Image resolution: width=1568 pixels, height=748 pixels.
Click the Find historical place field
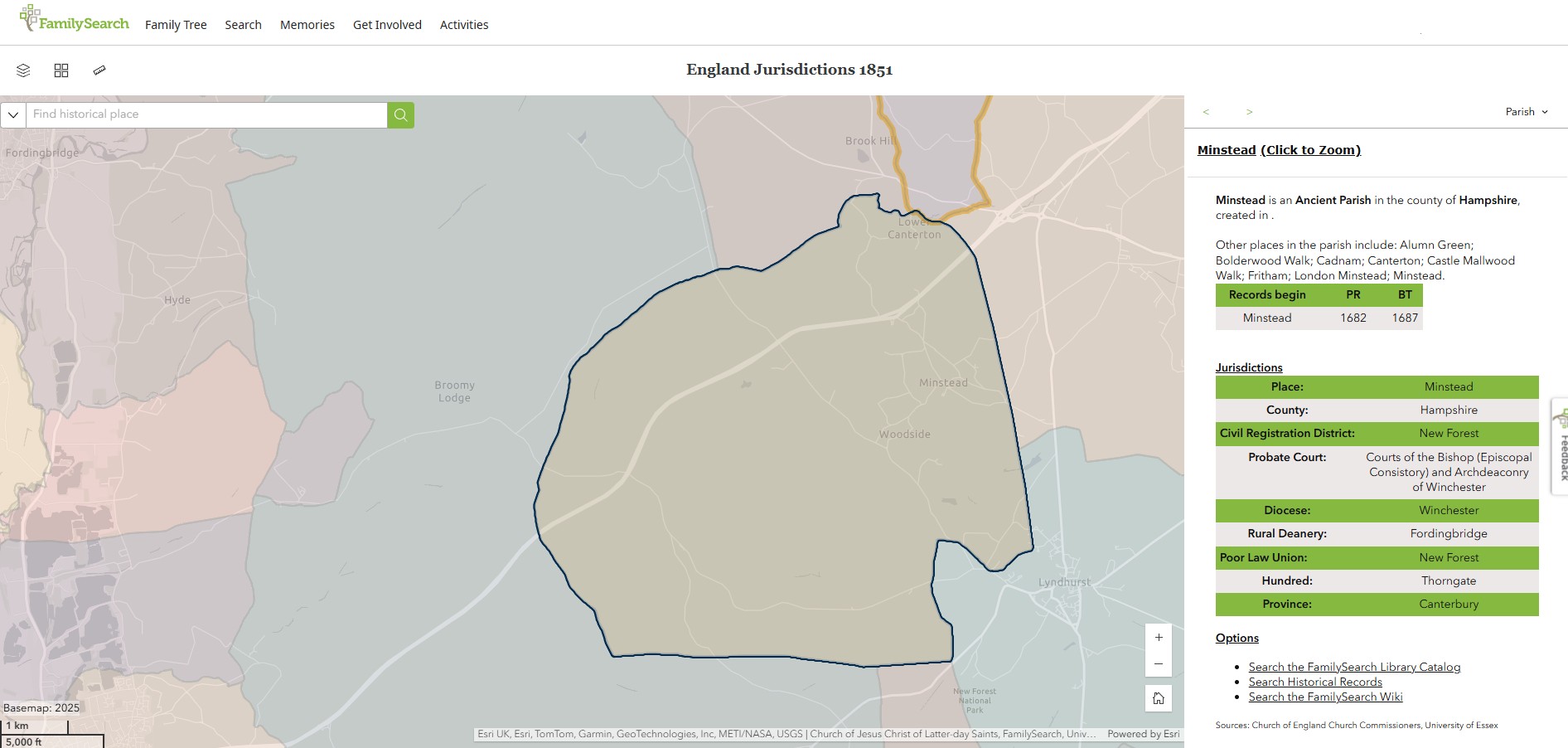pos(207,114)
